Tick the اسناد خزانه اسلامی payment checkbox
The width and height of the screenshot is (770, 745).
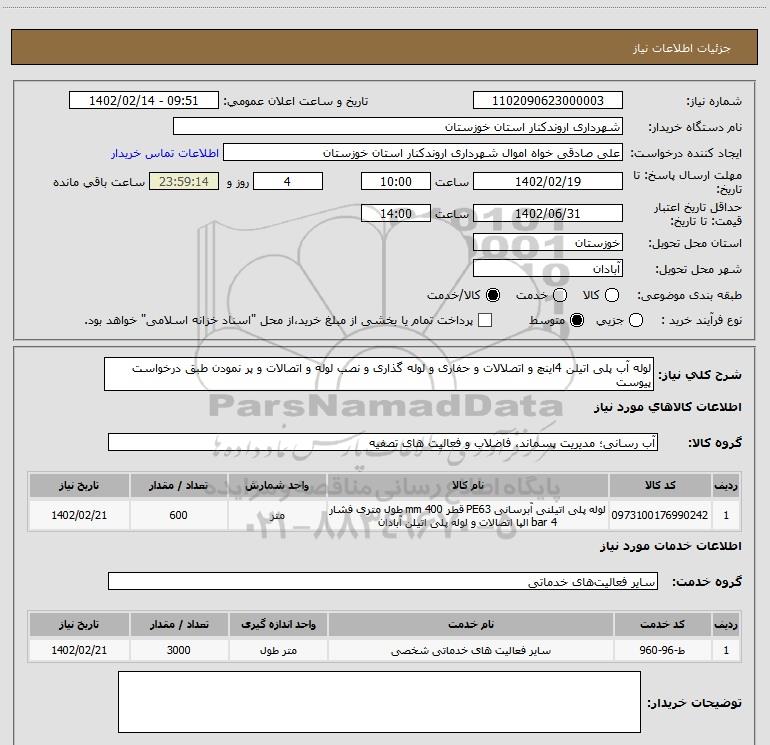485,320
